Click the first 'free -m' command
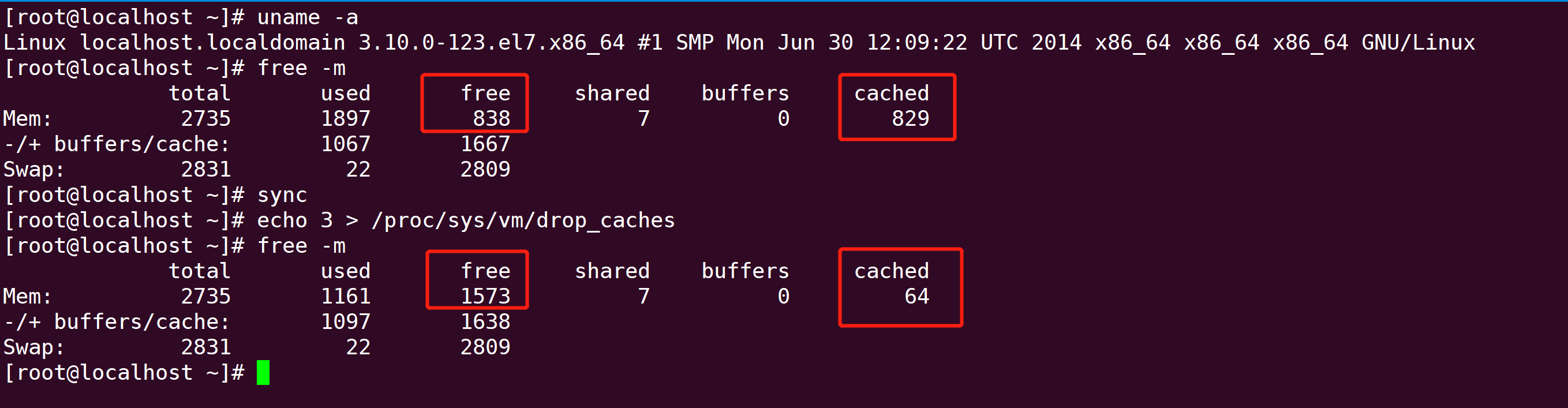Viewport: 1568px width, 408px height. (301, 68)
